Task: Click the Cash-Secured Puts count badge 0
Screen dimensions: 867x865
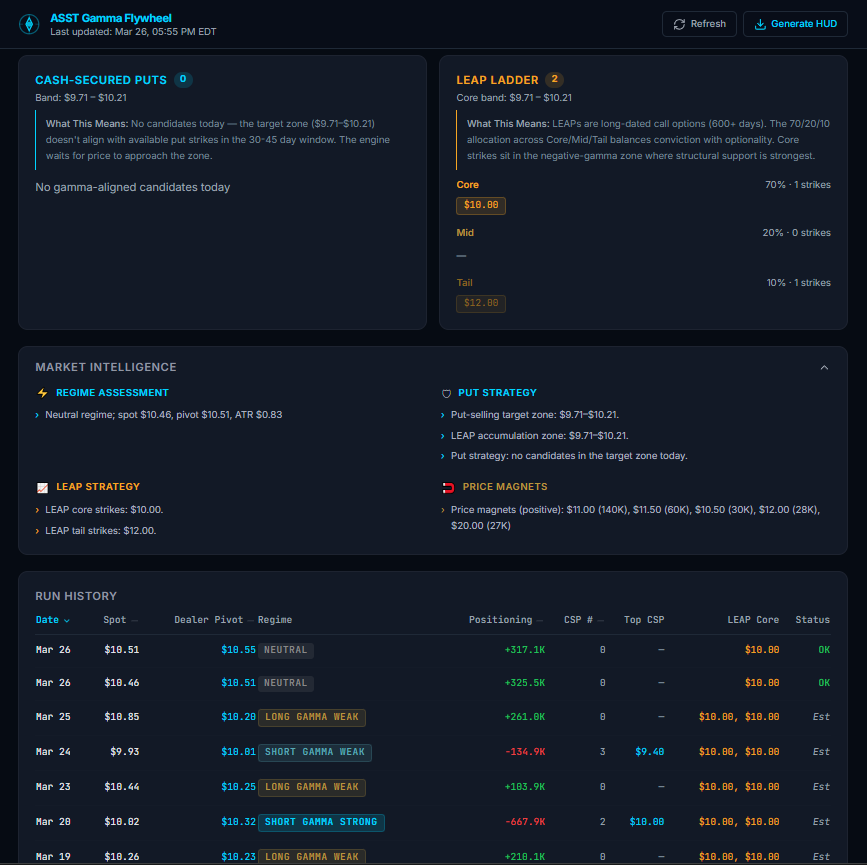Action: [183, 79]
